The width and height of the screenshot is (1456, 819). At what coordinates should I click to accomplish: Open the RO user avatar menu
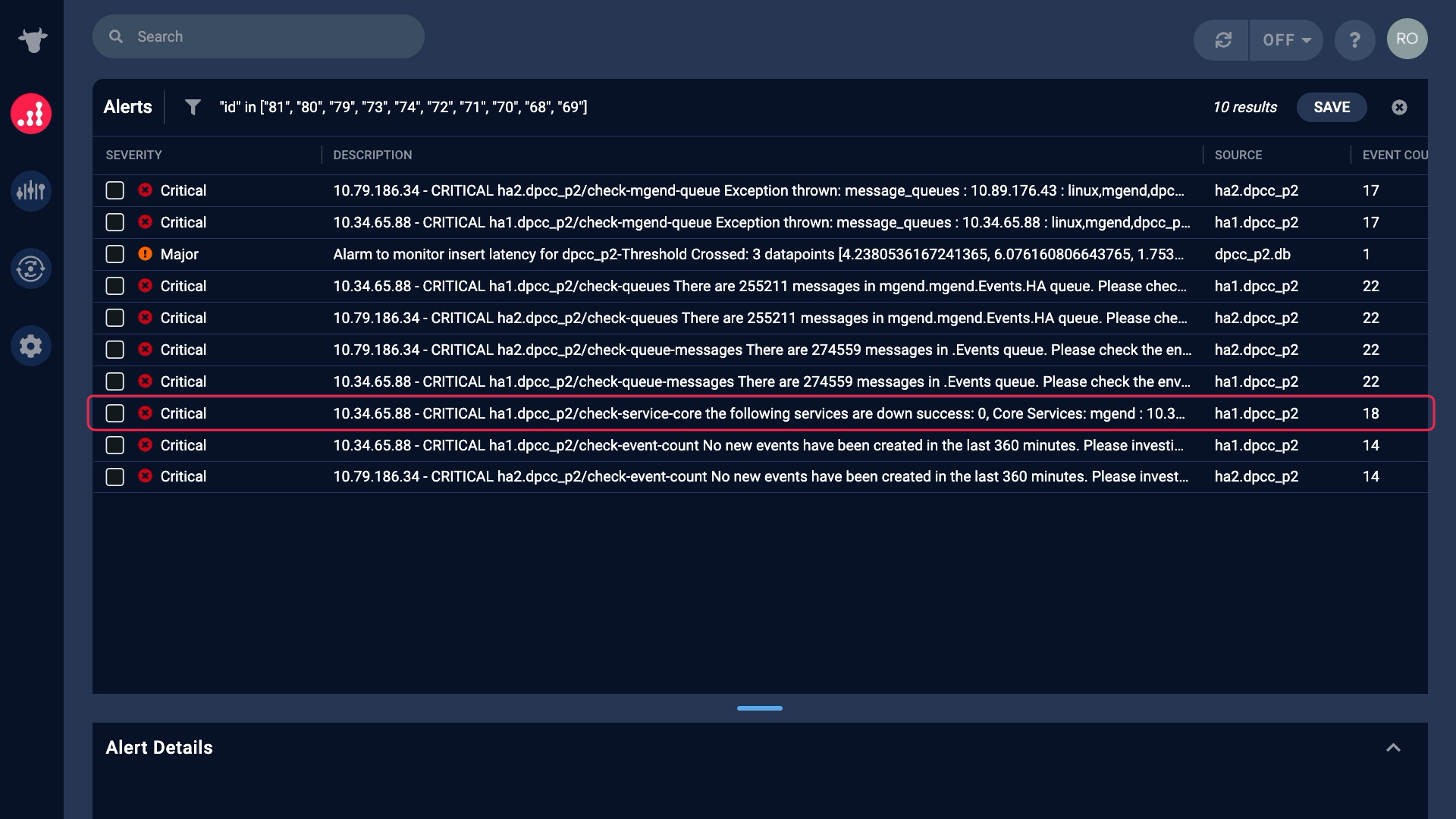[1407, 39]
